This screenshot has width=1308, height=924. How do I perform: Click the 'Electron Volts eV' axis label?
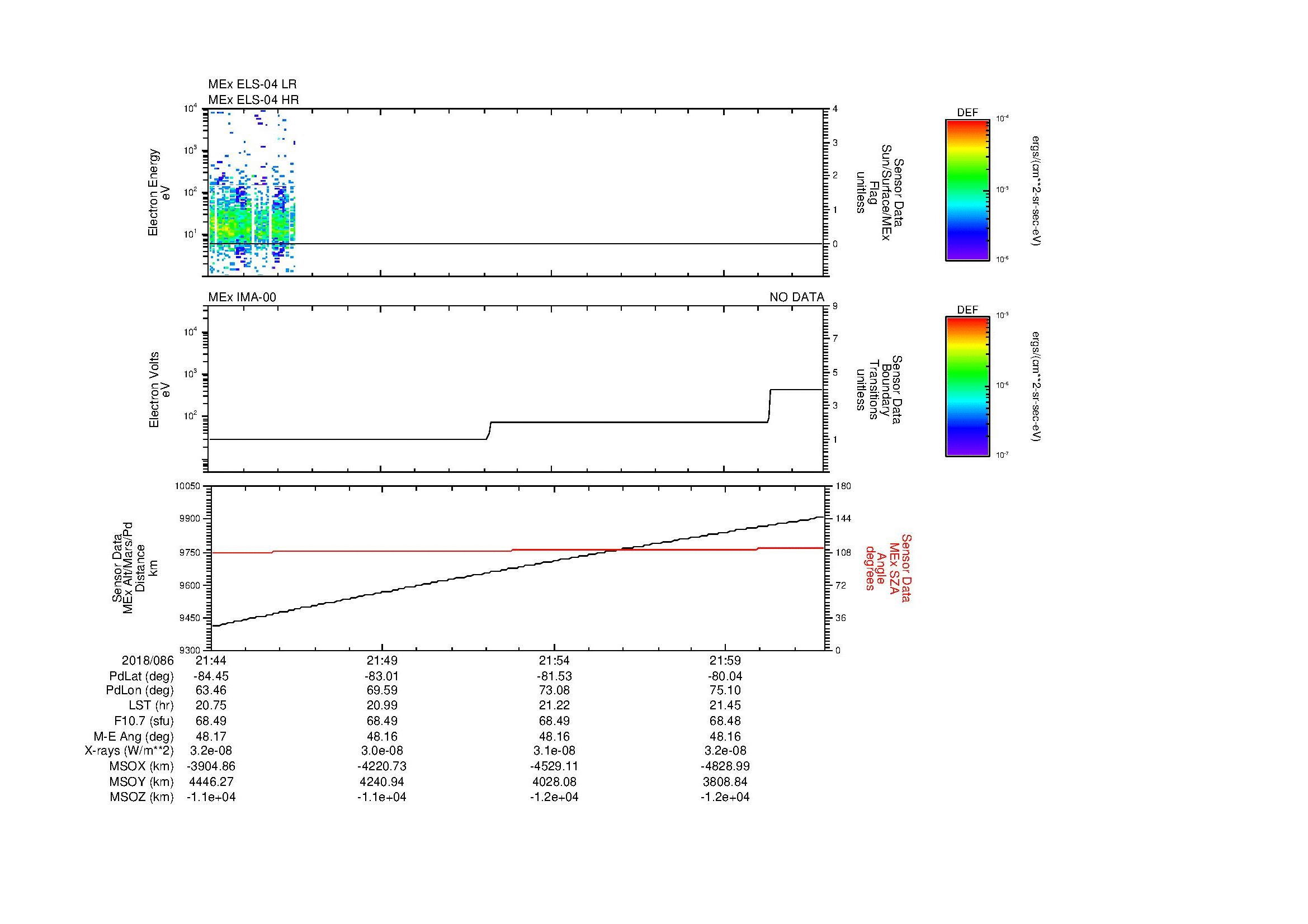159,390
